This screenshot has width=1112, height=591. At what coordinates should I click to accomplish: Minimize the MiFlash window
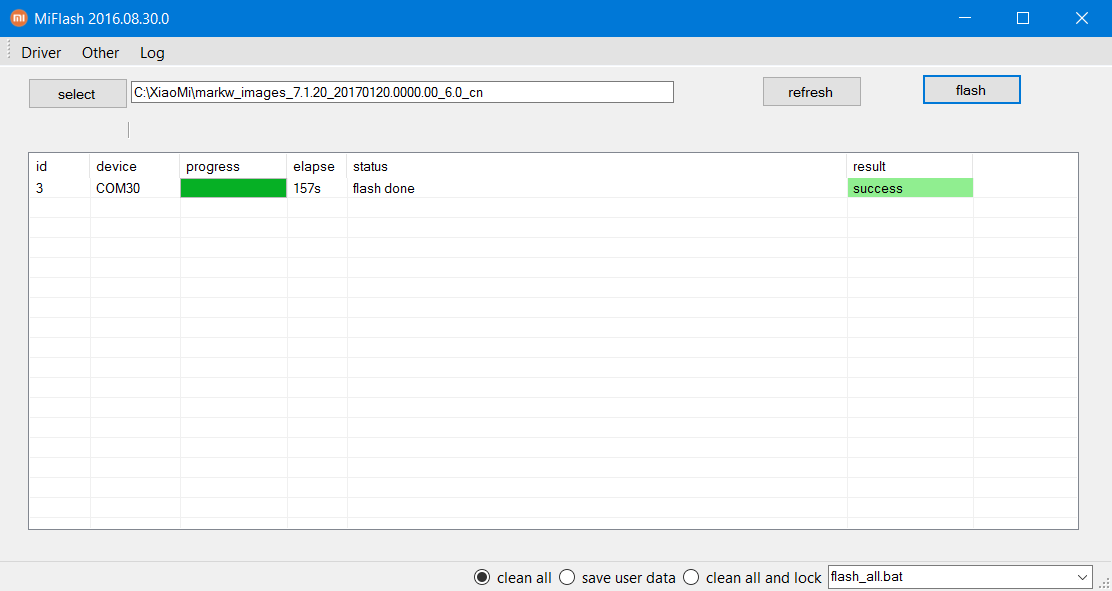(x=963, y=18)
